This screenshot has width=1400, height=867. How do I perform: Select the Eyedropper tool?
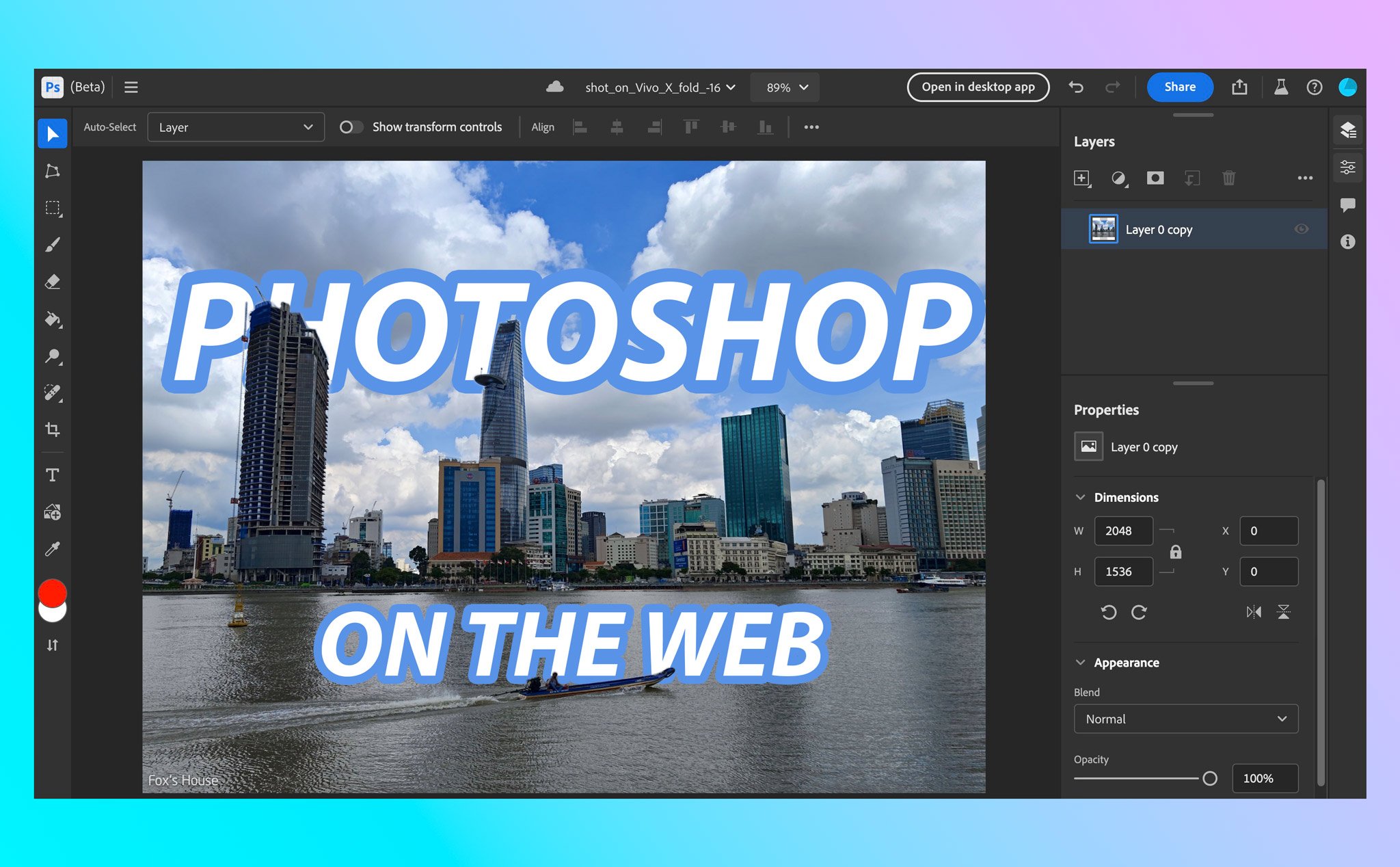(x=52, y=548)
